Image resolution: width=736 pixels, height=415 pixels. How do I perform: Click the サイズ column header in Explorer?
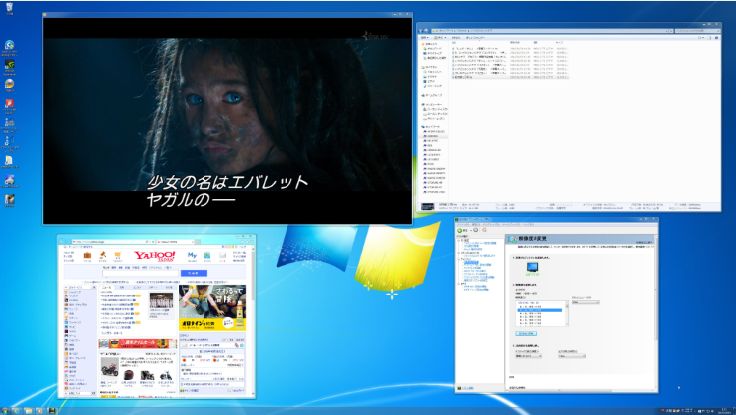coord(559,42)
